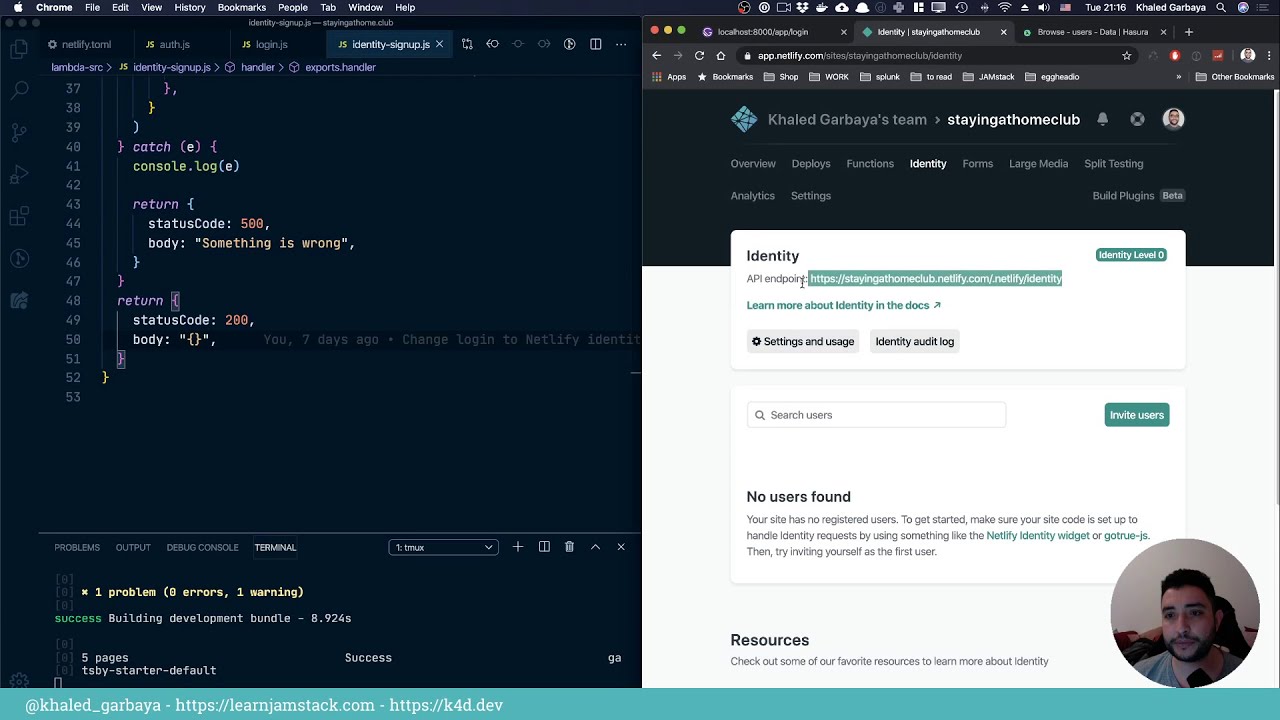1280x720 pixels.
Task: Open Chrome's three-dot menu
Action: [x=1267, y=56]
